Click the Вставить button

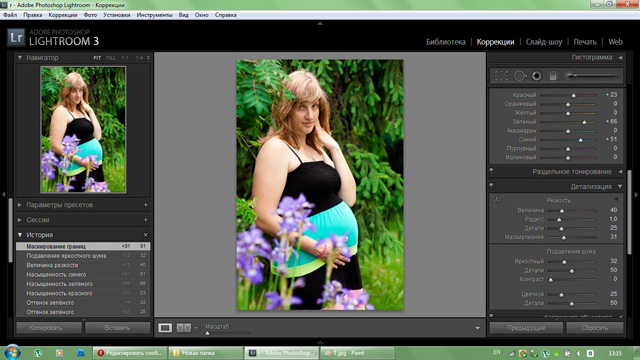tap(118, 328)
